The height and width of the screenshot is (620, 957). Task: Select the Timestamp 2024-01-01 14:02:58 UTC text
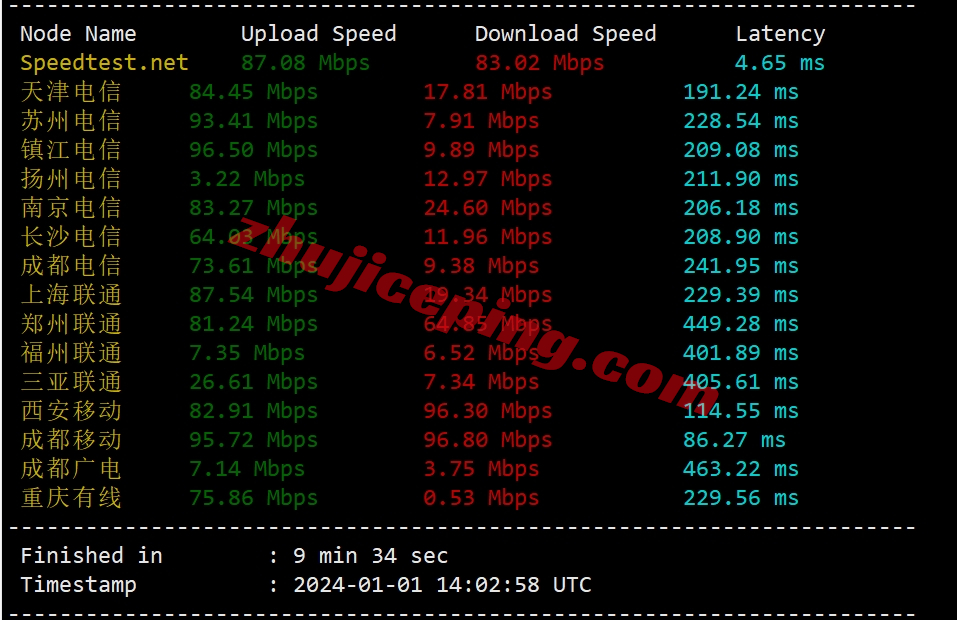pyautogui.click(x=442, y=585)
